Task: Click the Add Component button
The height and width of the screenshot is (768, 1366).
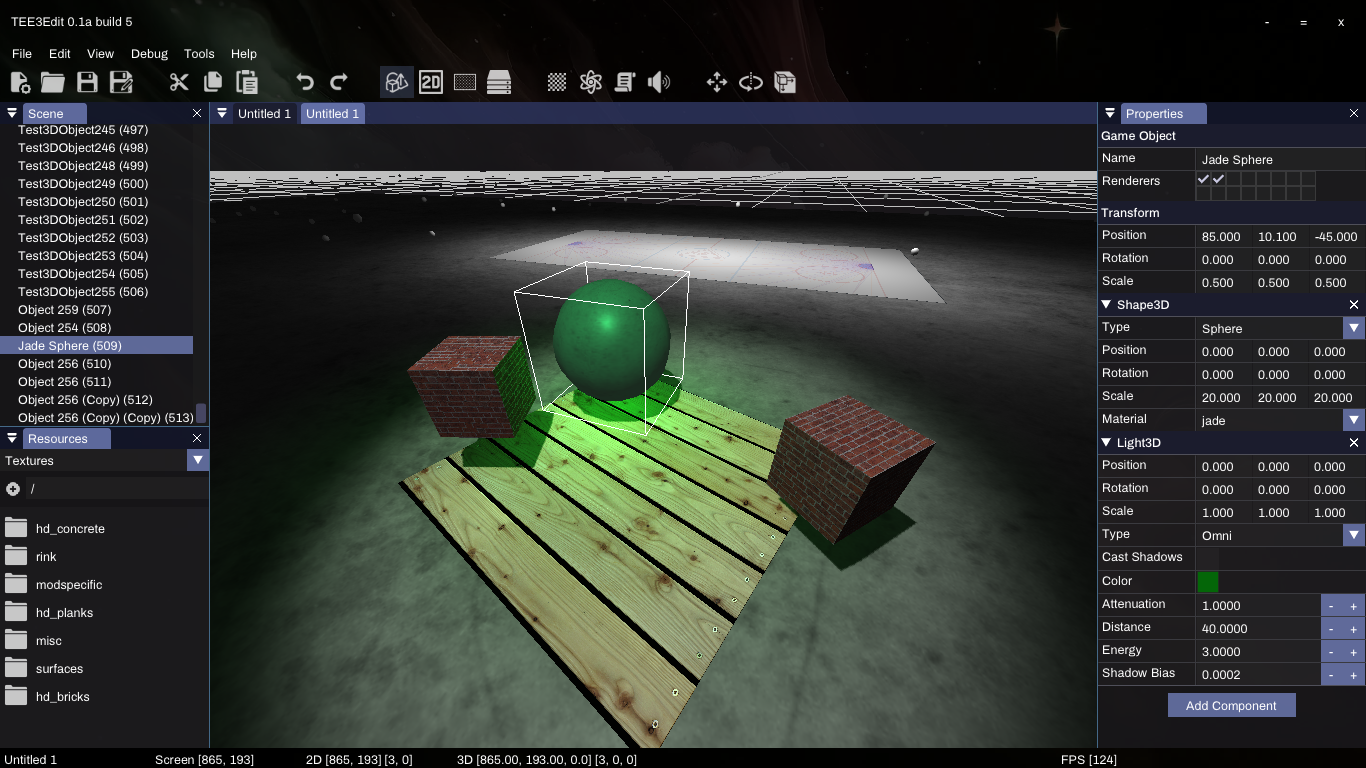Action: coord(1231,705)
